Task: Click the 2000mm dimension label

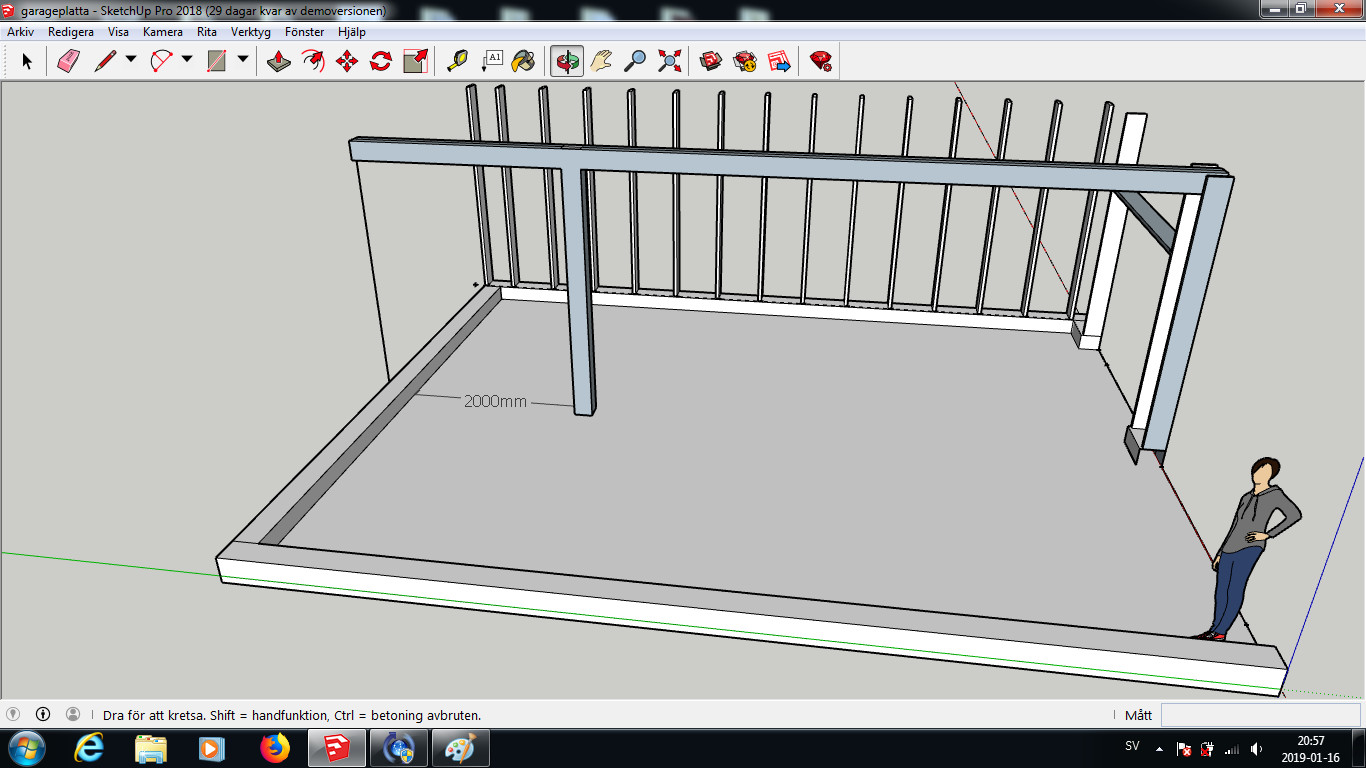Action: (x=495, y=401)
